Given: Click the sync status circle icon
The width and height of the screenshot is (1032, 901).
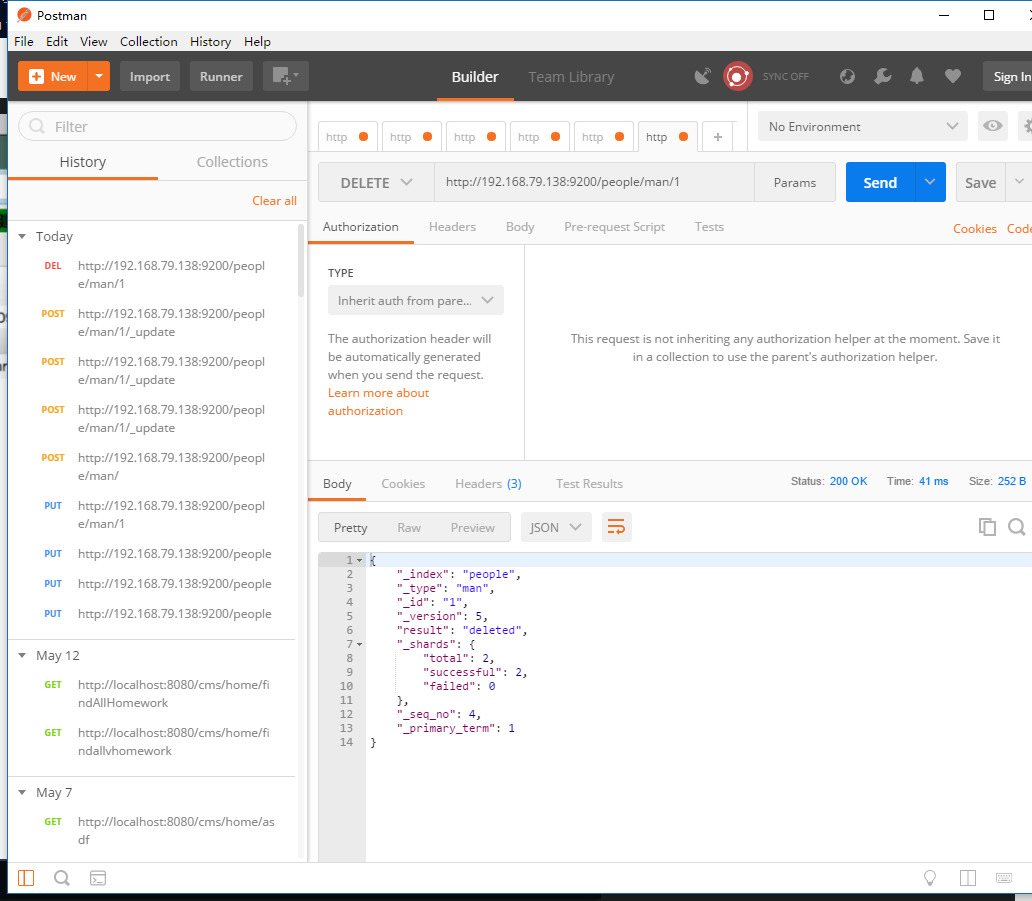Looking at the screenshot, I should (738, 77).
